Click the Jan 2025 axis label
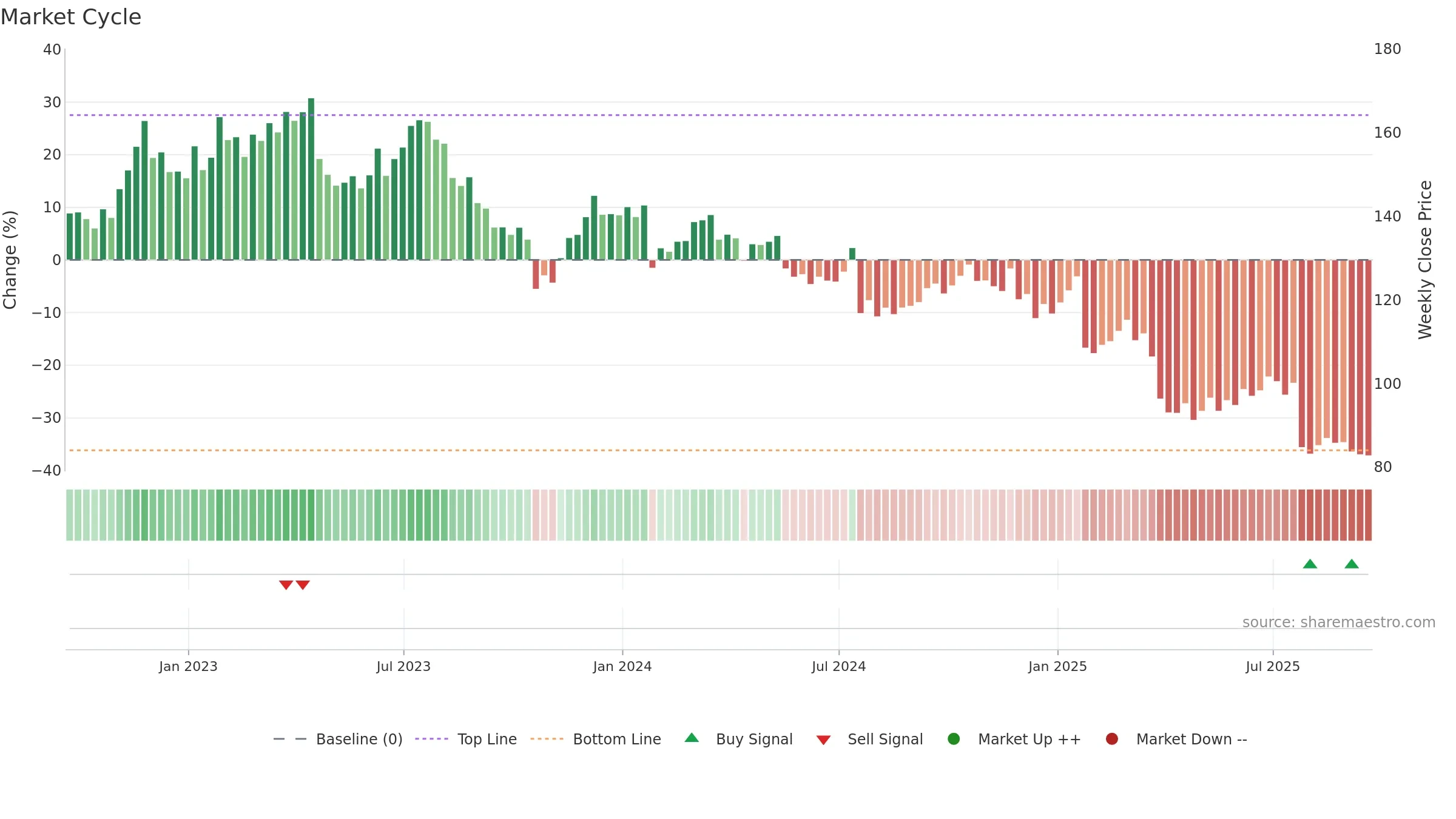The width and height of the screenshot is (1456, 819). point(1057,666)
